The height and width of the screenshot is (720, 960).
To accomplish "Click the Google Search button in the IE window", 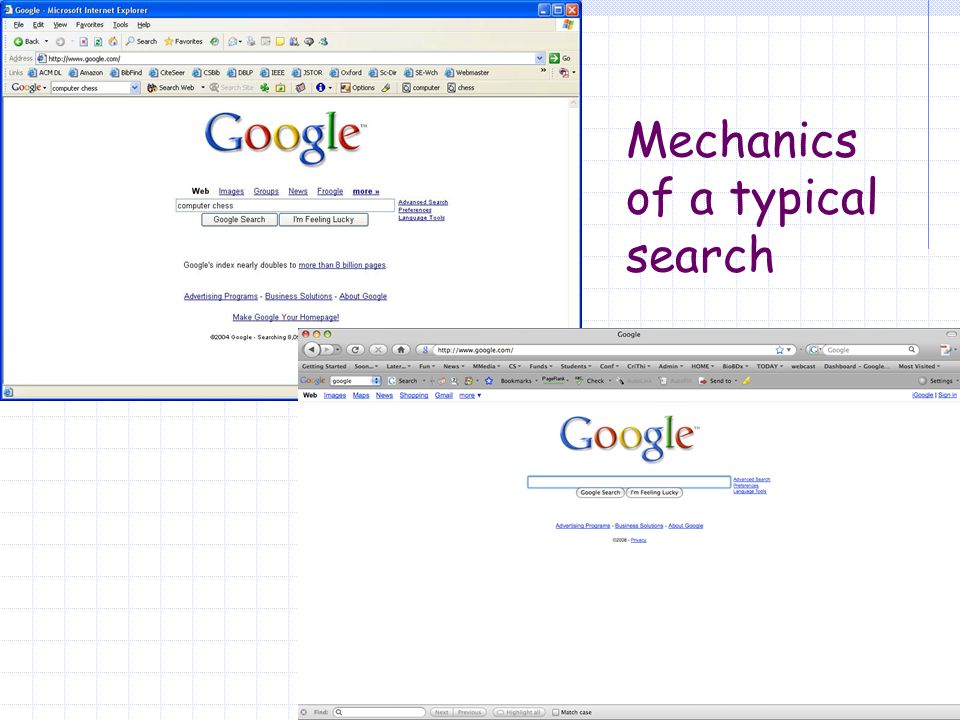I will point(239,219).
